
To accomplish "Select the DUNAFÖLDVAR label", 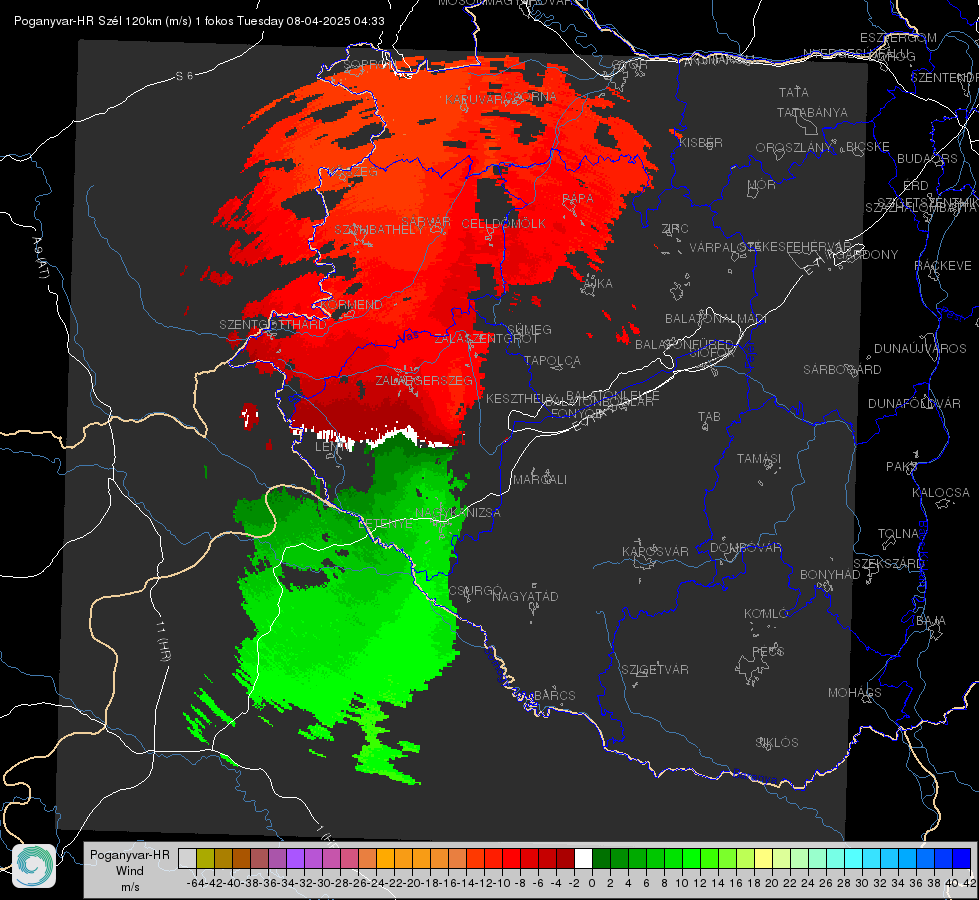I will point(914,403).
